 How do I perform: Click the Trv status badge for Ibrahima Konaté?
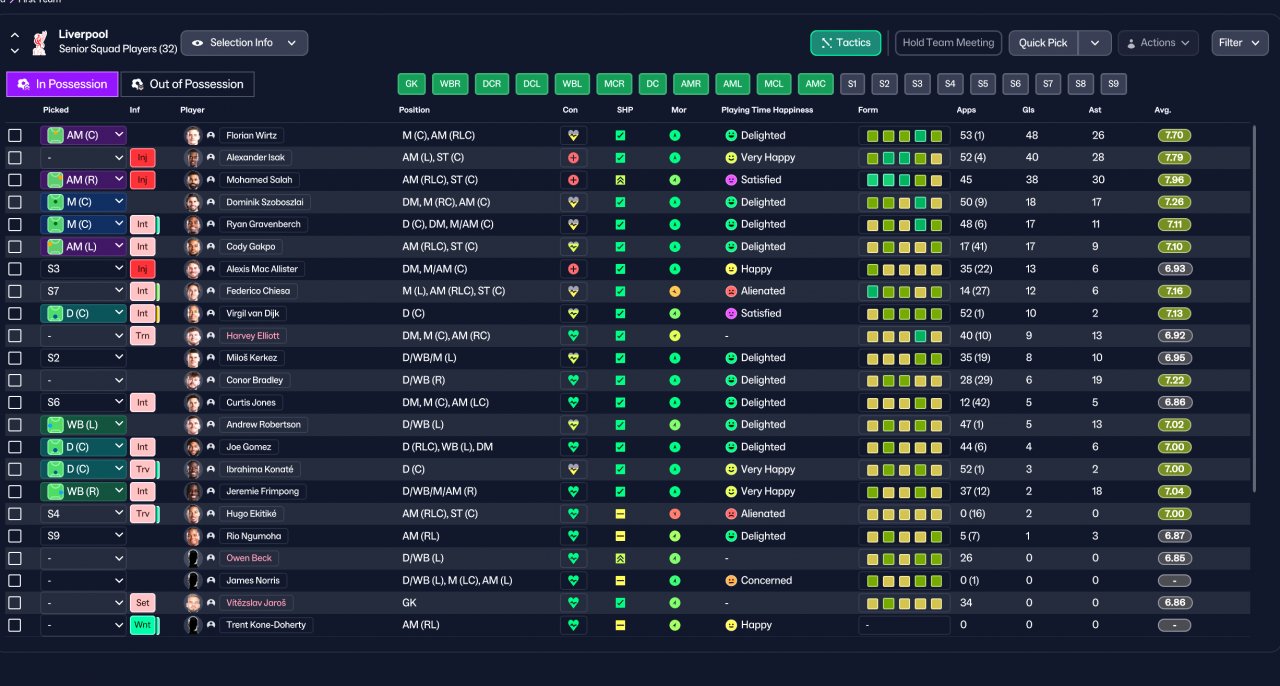tap(143, 469)
